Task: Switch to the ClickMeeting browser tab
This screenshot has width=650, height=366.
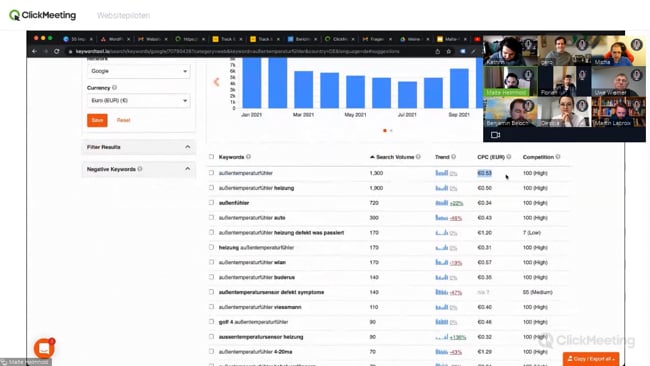Action: [x=339, y=39]
